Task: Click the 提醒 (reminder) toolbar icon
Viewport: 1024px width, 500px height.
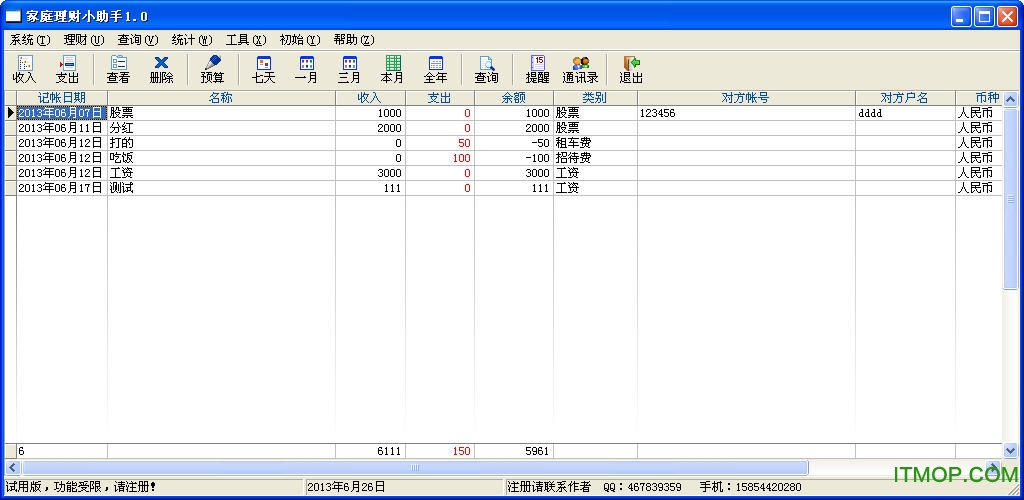Action: point(537,69)
